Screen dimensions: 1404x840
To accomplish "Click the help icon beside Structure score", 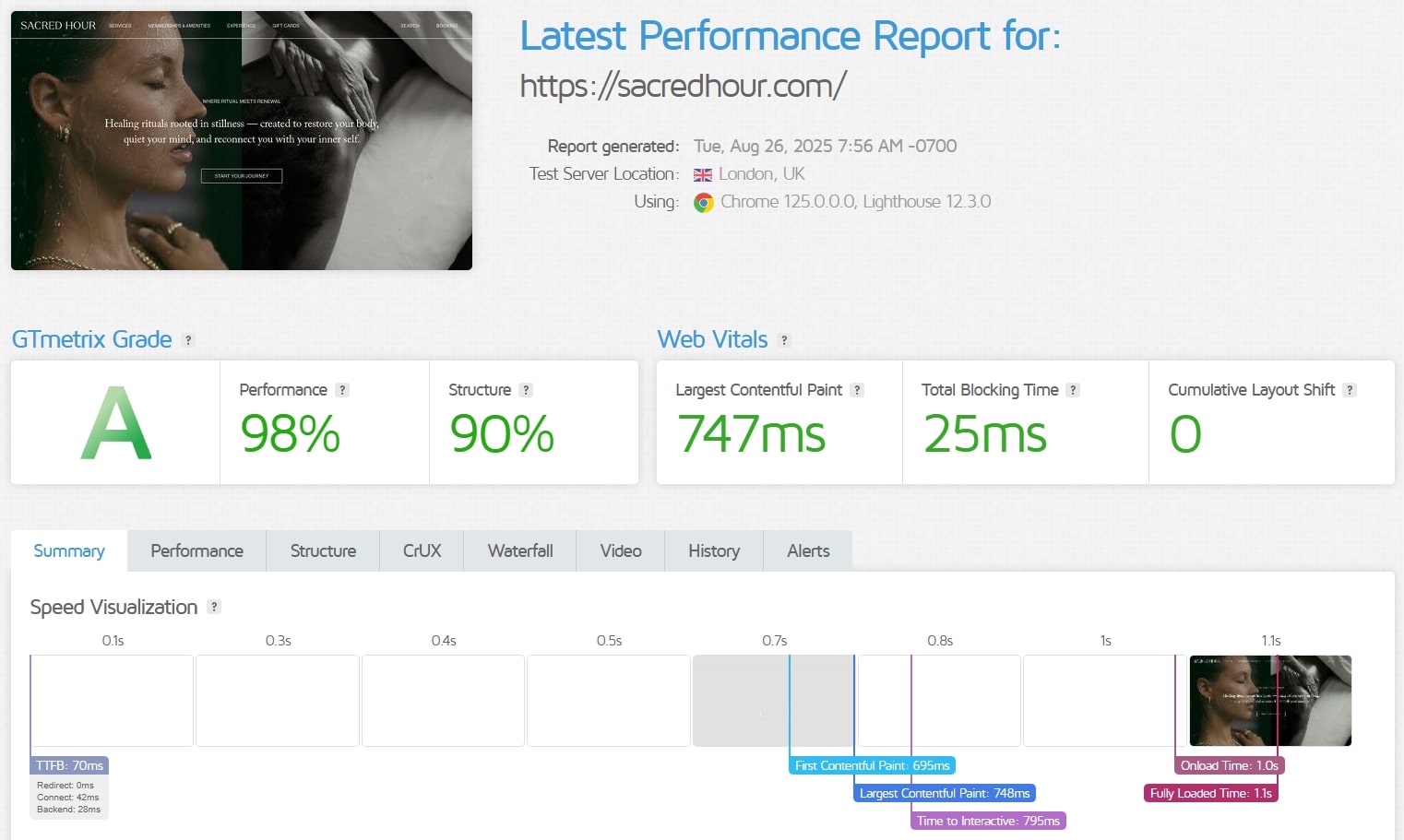I will point(526,390).
